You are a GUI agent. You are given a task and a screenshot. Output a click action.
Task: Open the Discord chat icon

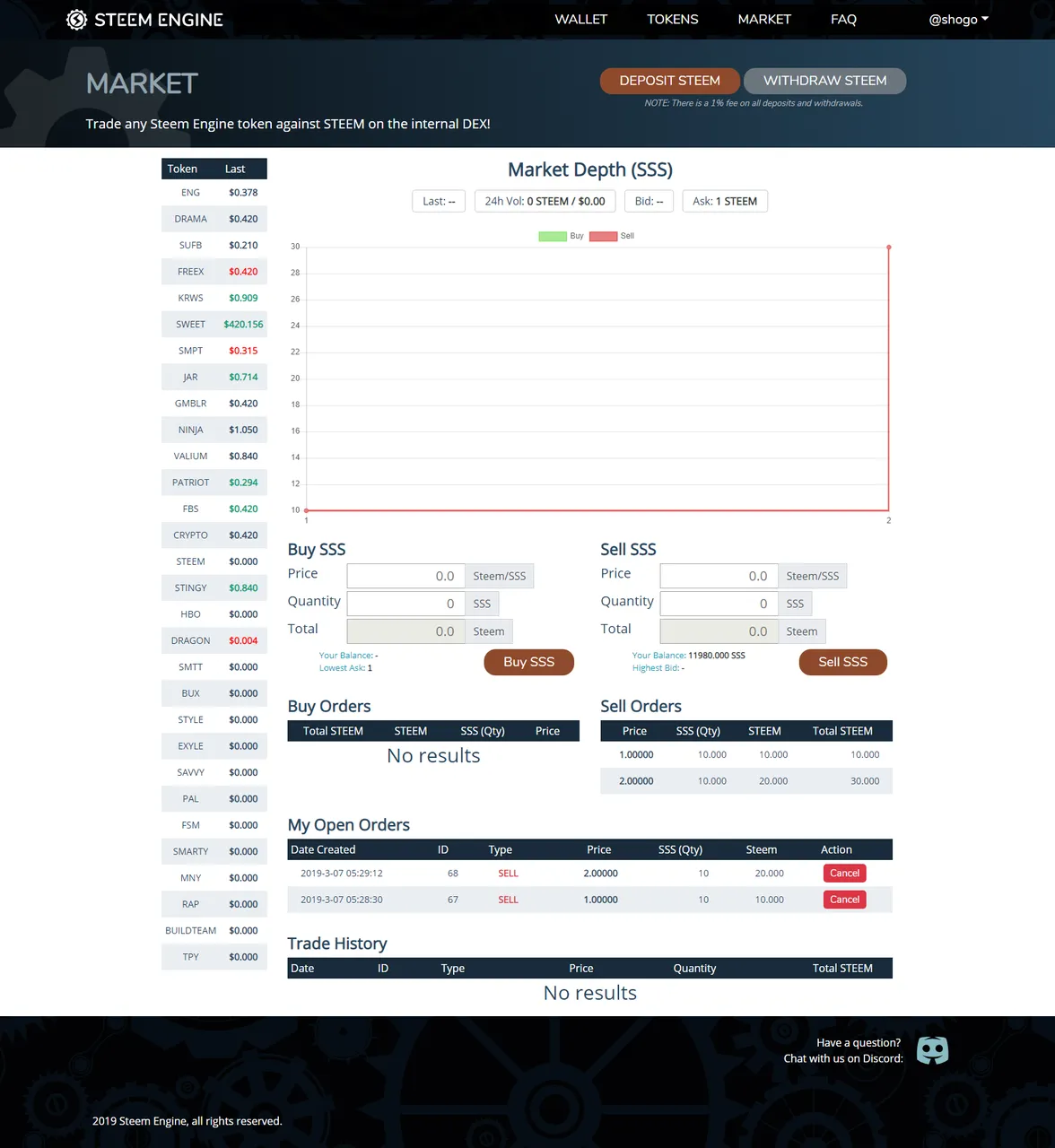point(932,1050)
